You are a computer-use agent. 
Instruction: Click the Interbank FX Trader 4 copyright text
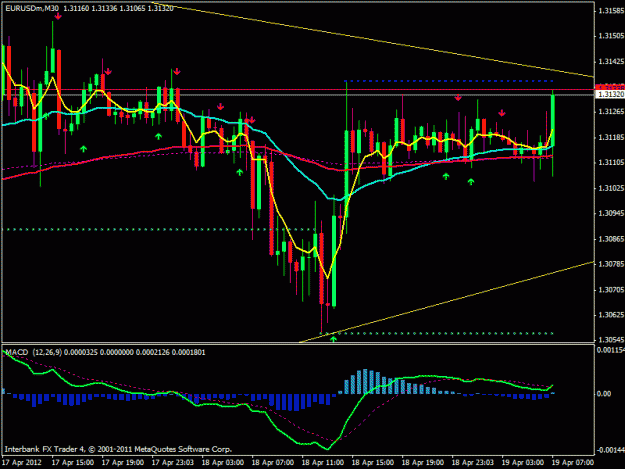tap(118, 449)
